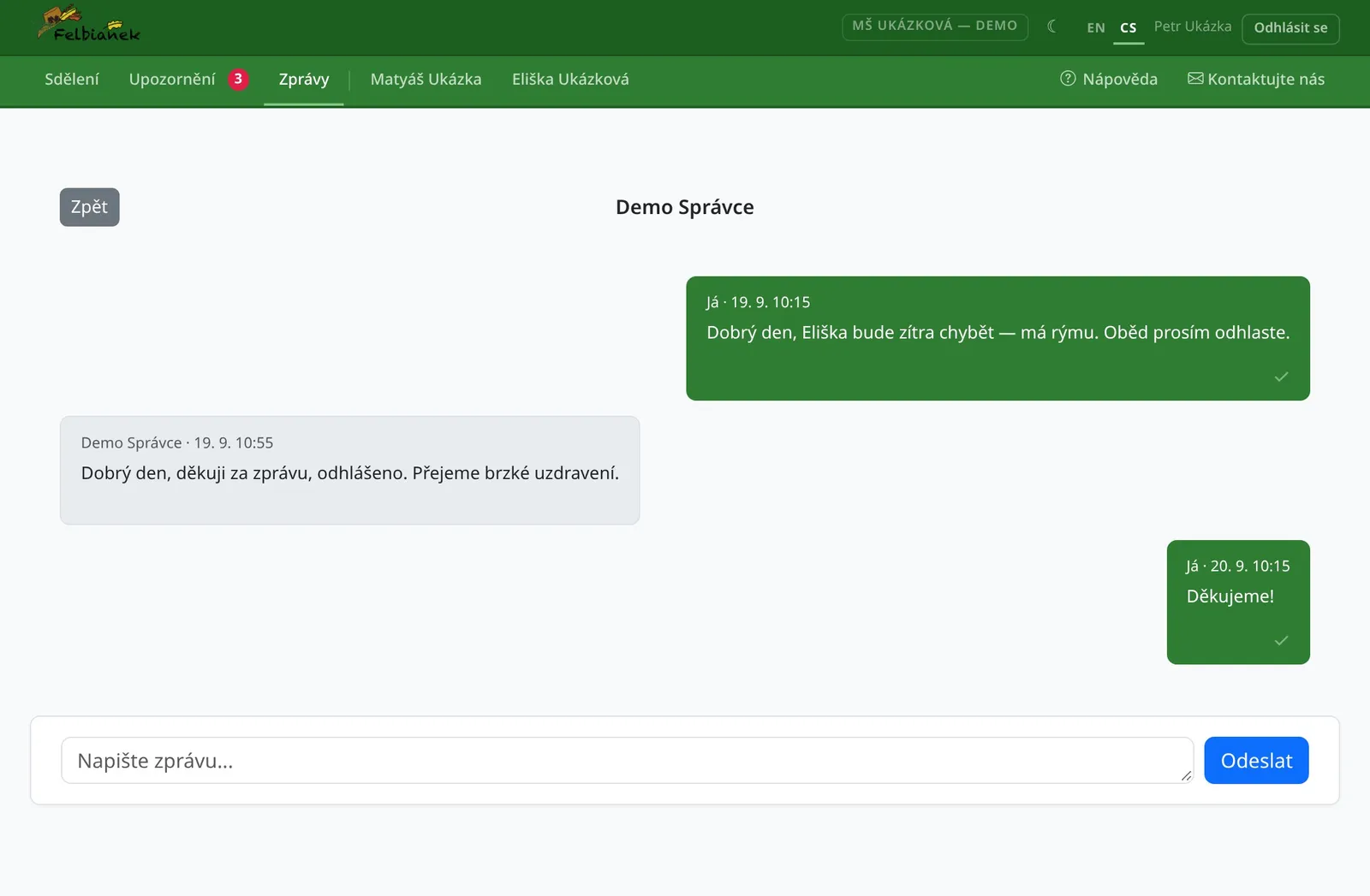The height and width of the screenshot is (896, 1370).
Task: Go back with Zpět button
Action: (x=89, y=207)
